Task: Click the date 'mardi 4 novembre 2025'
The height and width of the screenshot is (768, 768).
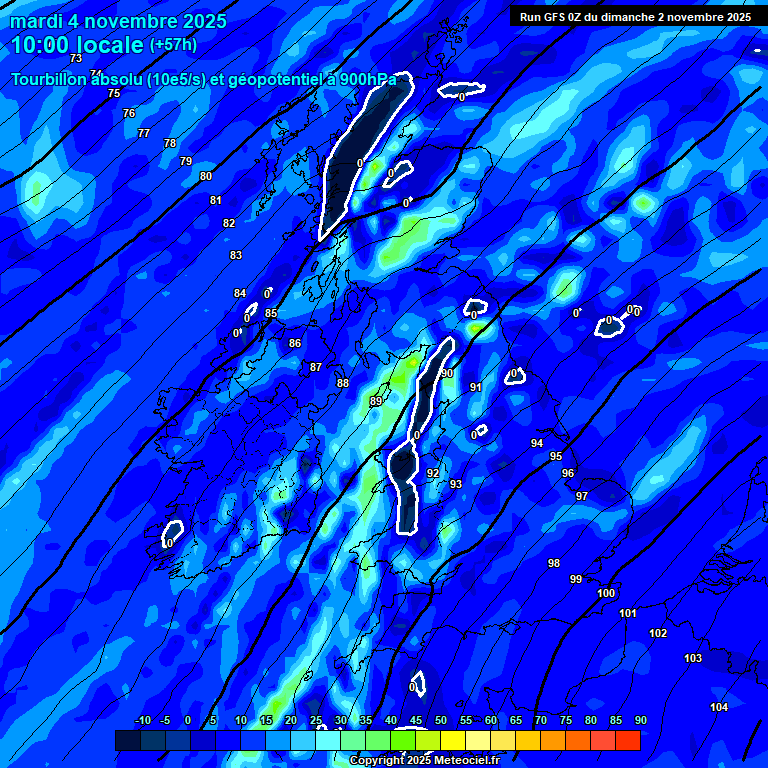Action: pos(118,21)
